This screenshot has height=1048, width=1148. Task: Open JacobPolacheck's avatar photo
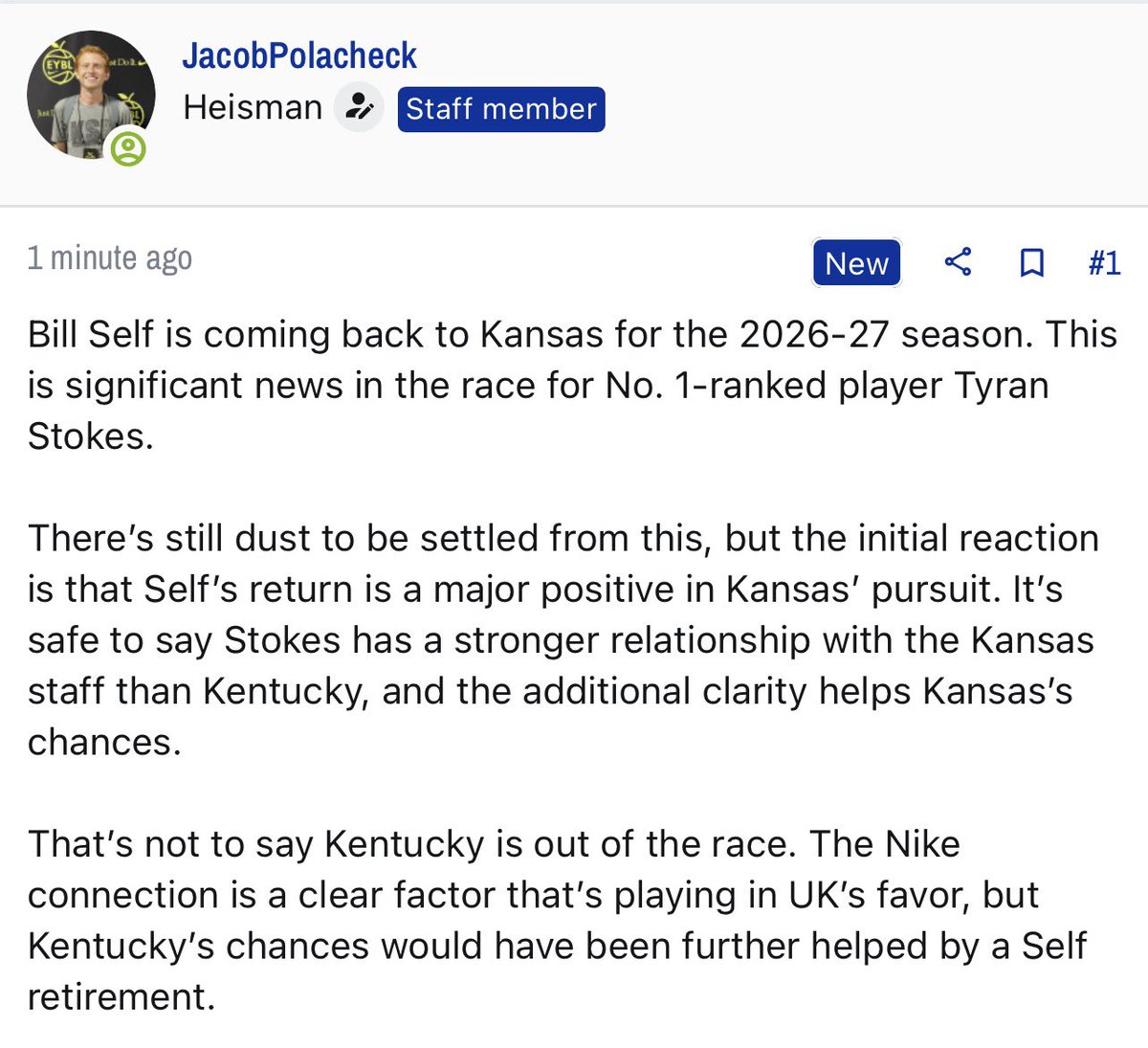(x=89, y=96)
